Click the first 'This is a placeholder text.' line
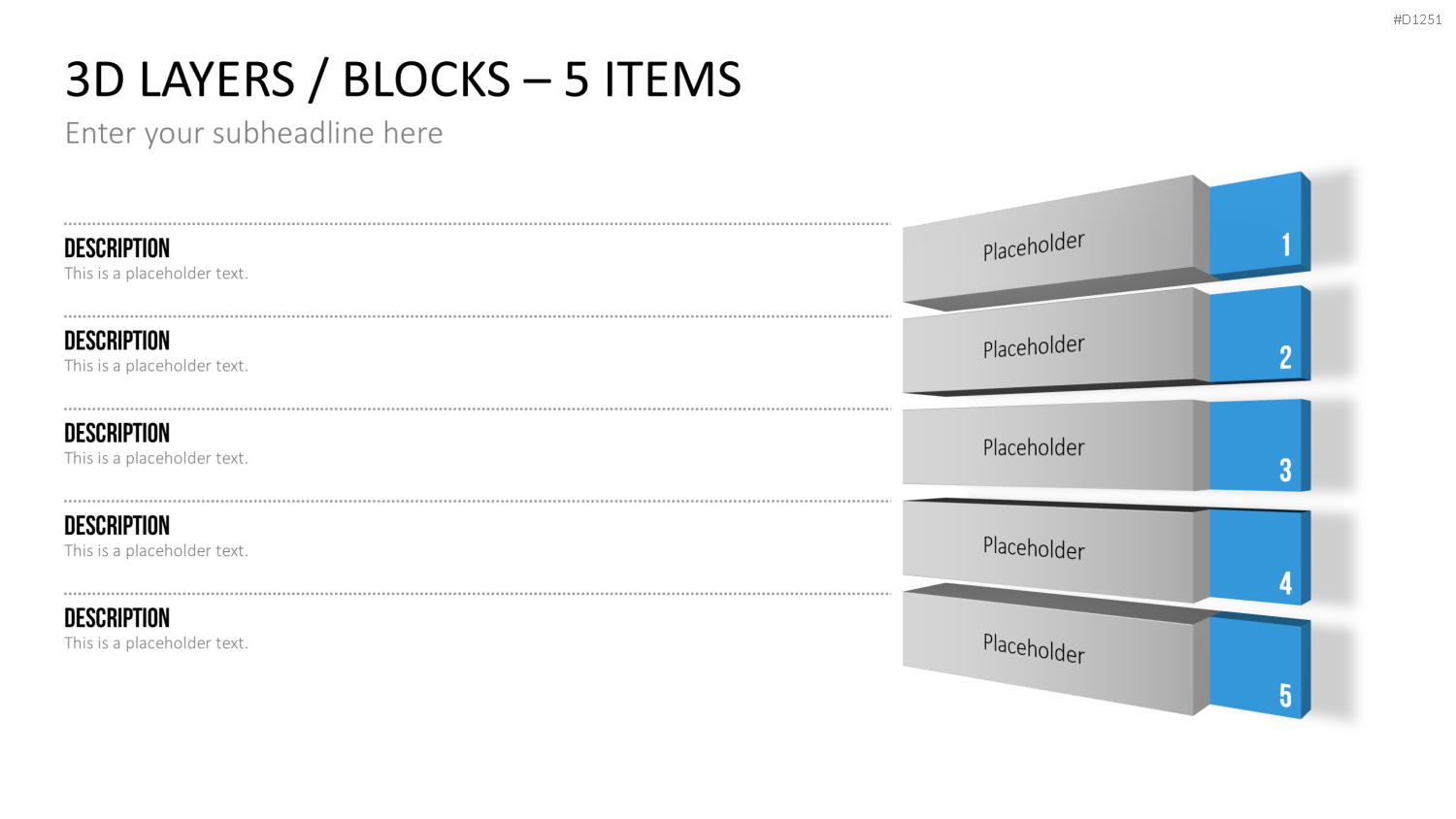This screenshot has height=819, width=1456. pyautogui.click(x=156, y=274)
